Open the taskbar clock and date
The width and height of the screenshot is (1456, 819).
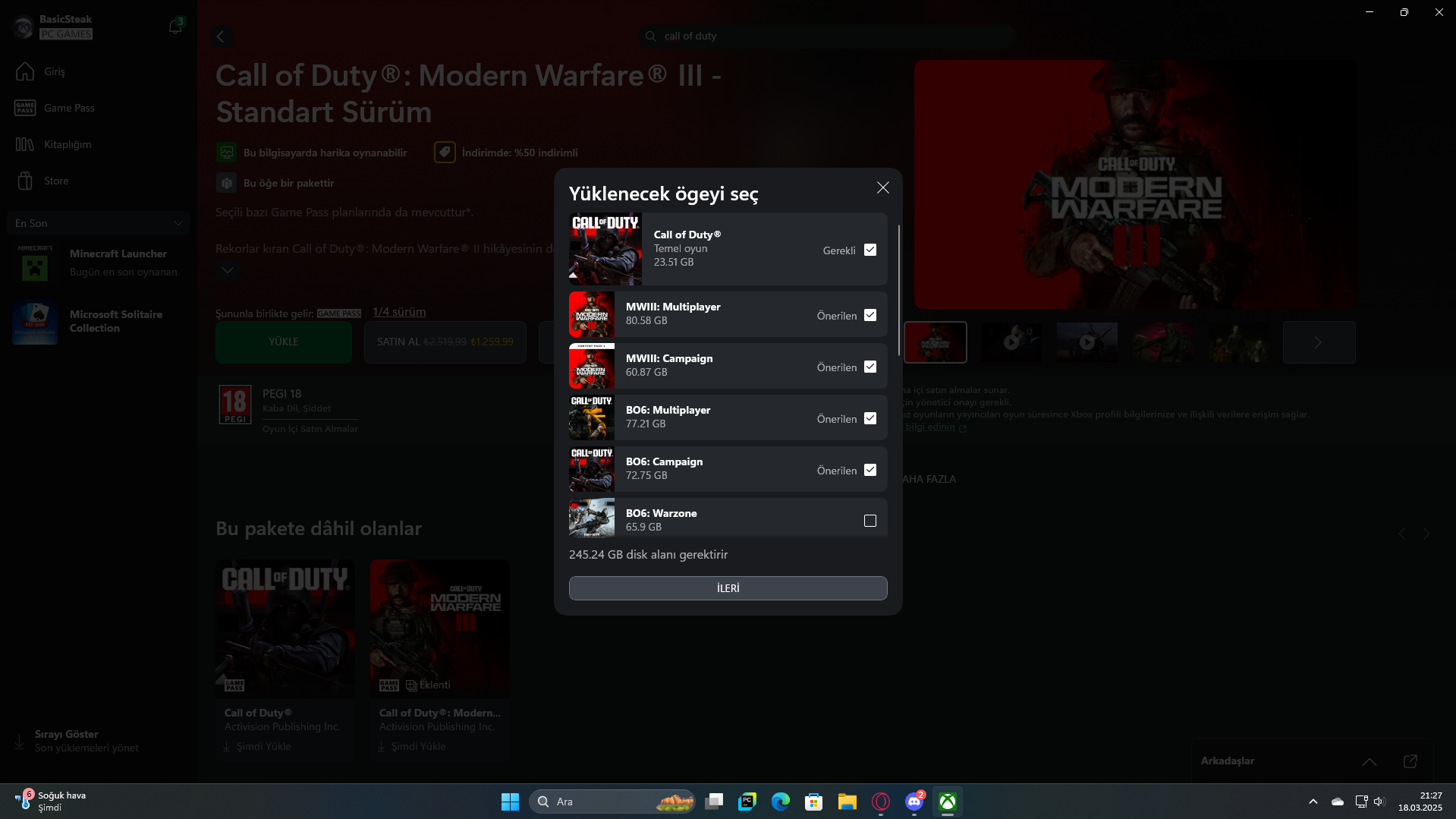click(1420, 802)
